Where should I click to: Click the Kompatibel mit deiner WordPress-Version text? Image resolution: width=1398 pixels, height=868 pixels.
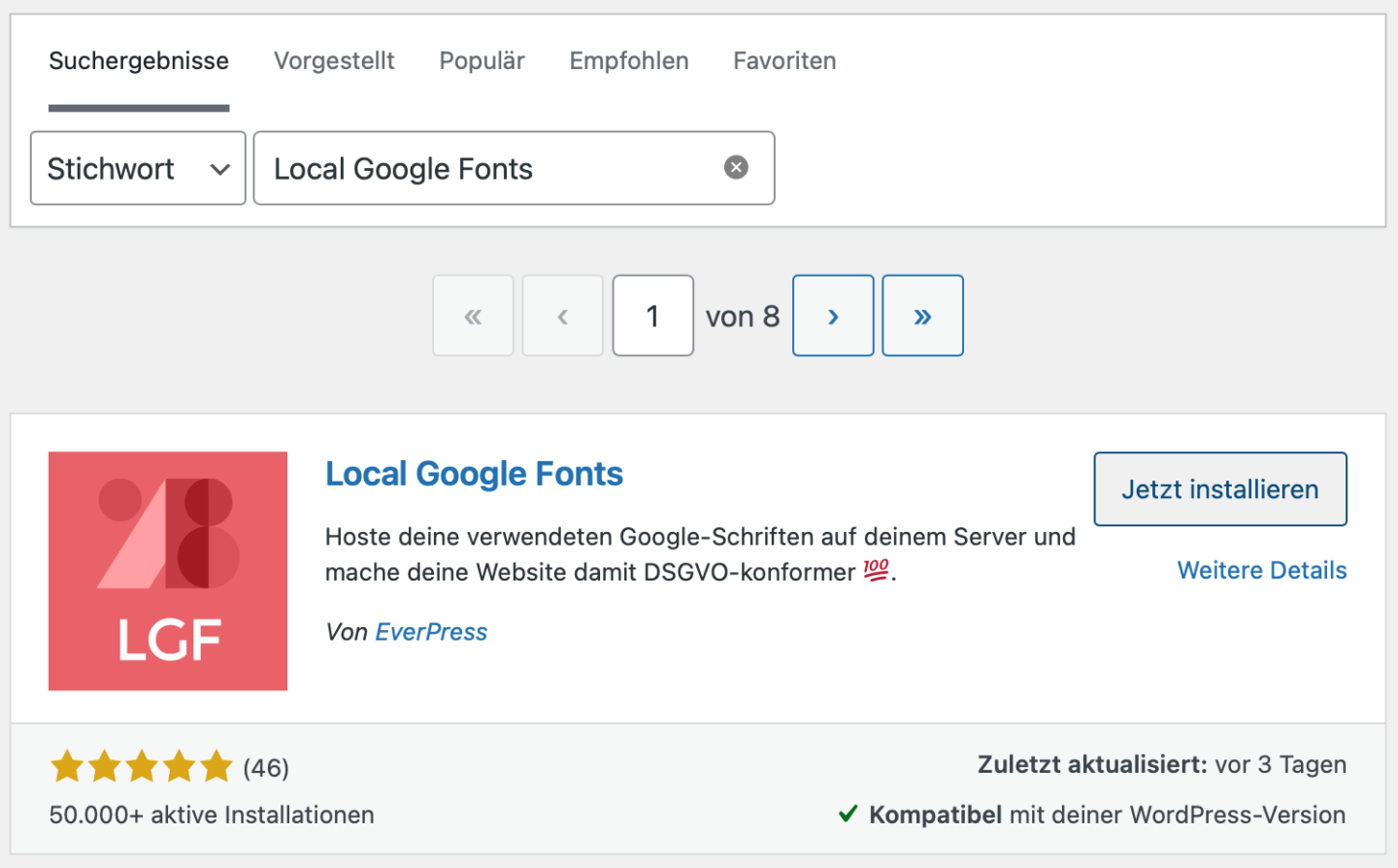1107,815
